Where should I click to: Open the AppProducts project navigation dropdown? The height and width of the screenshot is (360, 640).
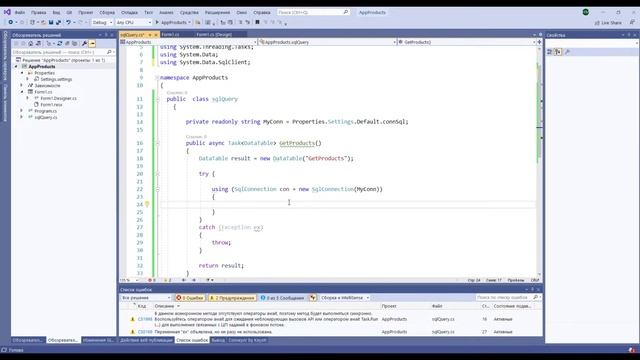(188, 42)
